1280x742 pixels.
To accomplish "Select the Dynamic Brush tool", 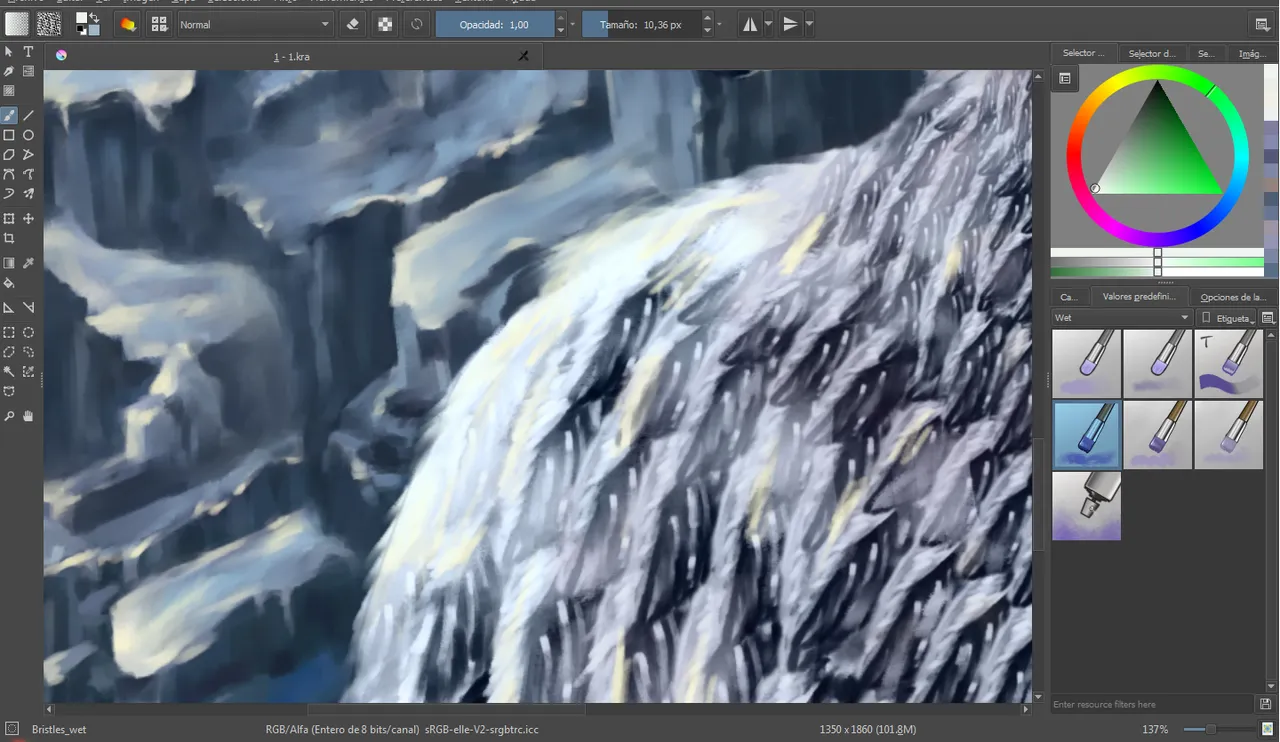I will click(x=9, y=194).
